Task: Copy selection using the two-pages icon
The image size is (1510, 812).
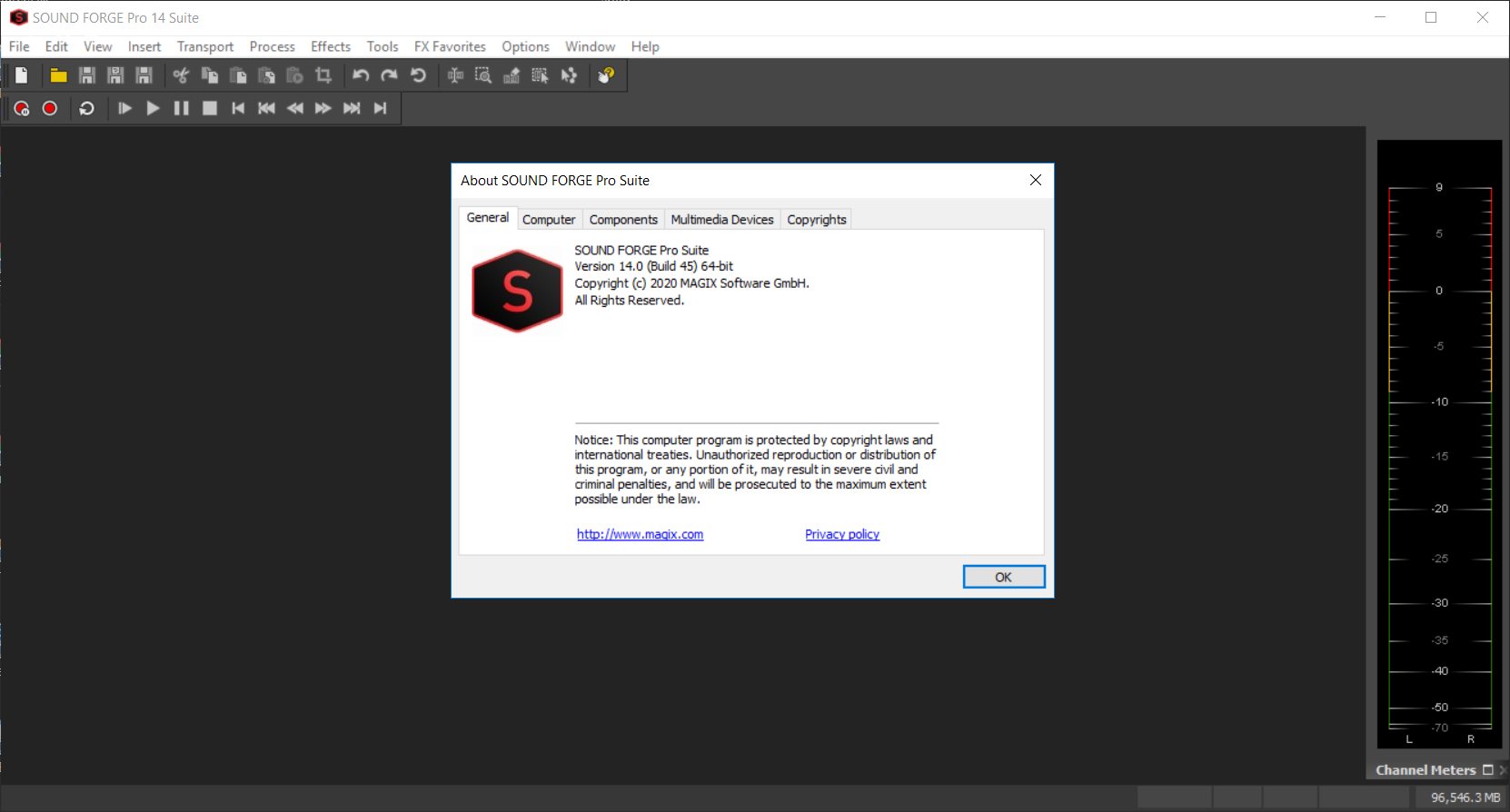Action: pos(210,75)
